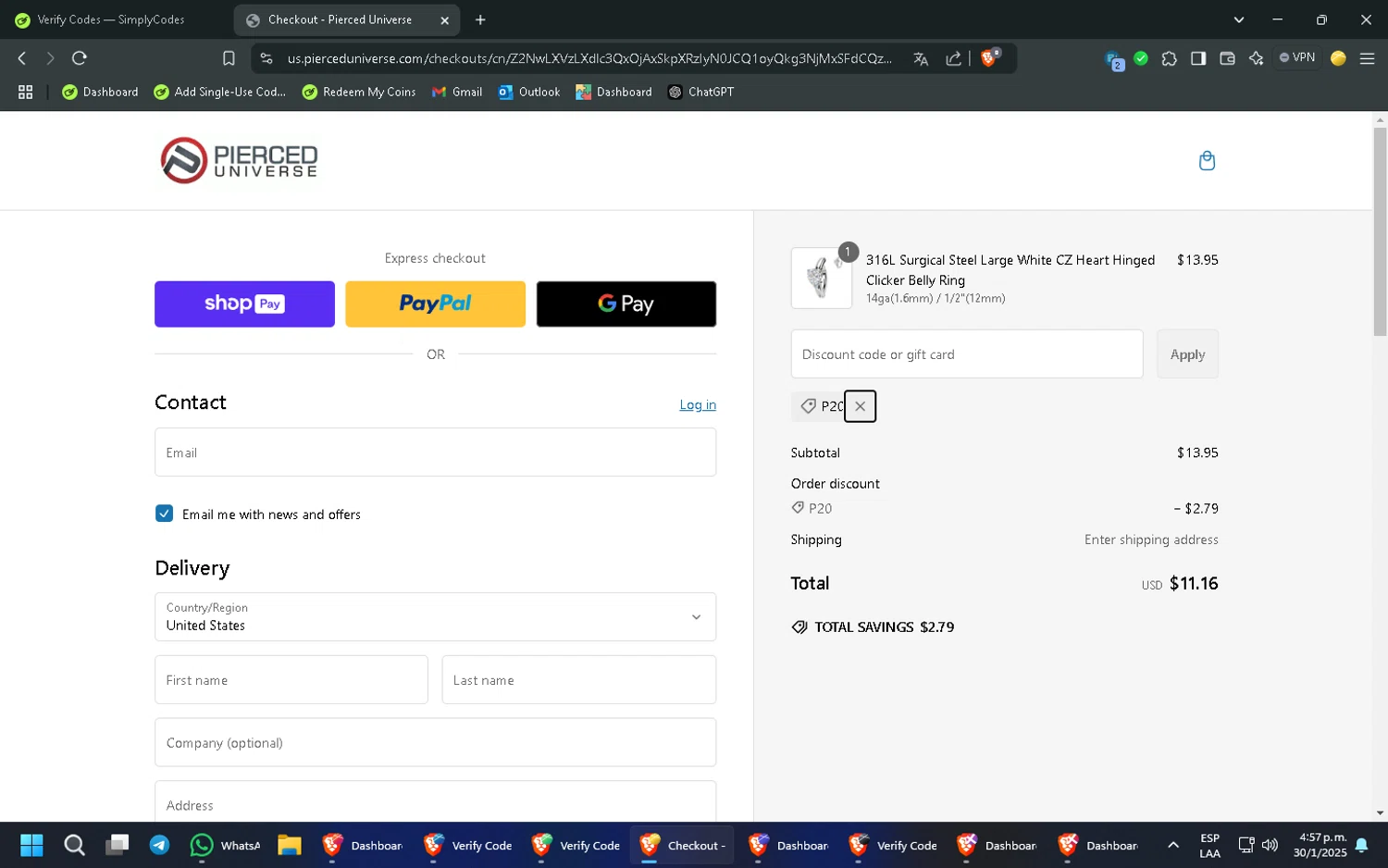Uncheck Email me with news and offers
Screen dimensions: 1388x868
pos(165,514)
